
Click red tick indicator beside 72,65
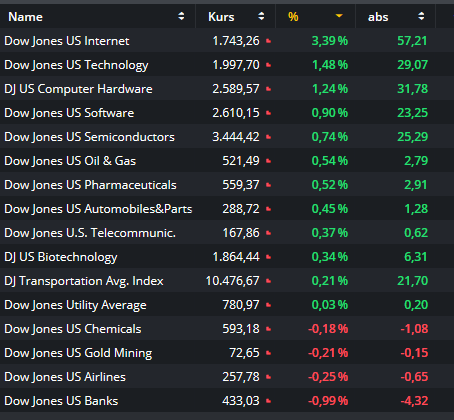click(268, 353)
